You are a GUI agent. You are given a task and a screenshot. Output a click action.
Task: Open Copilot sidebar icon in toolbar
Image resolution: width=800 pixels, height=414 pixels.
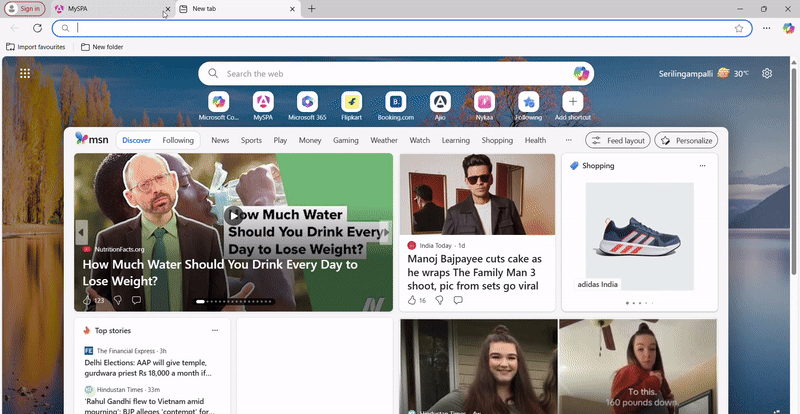coord(787,28)
